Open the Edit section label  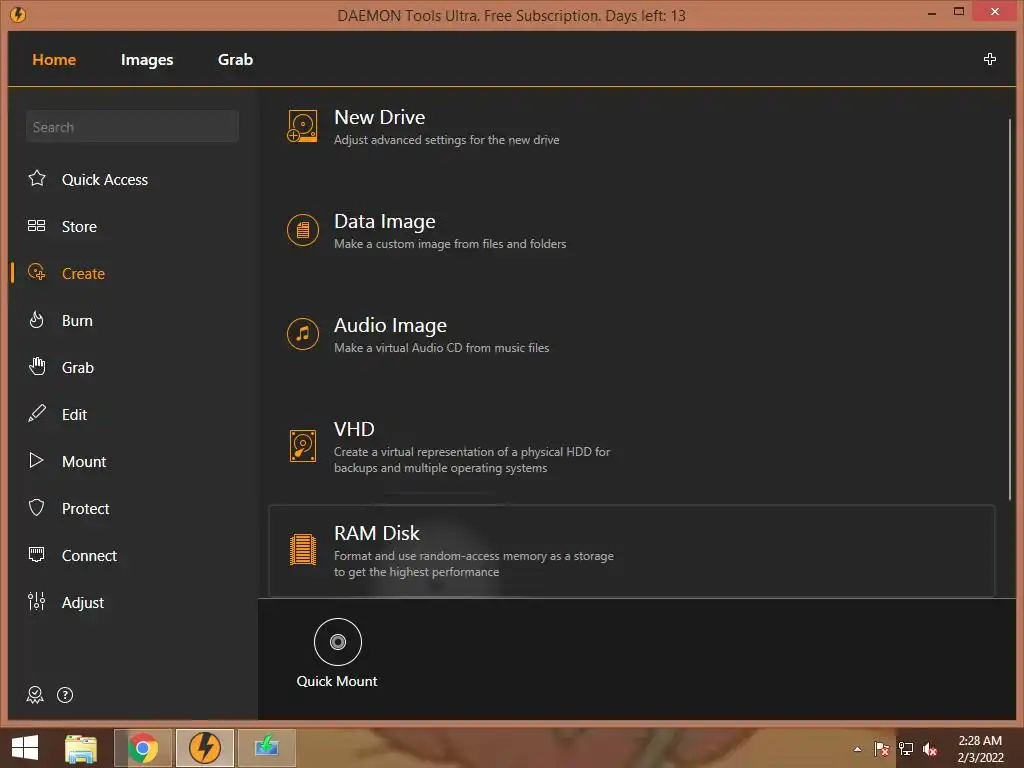[74, 415]
